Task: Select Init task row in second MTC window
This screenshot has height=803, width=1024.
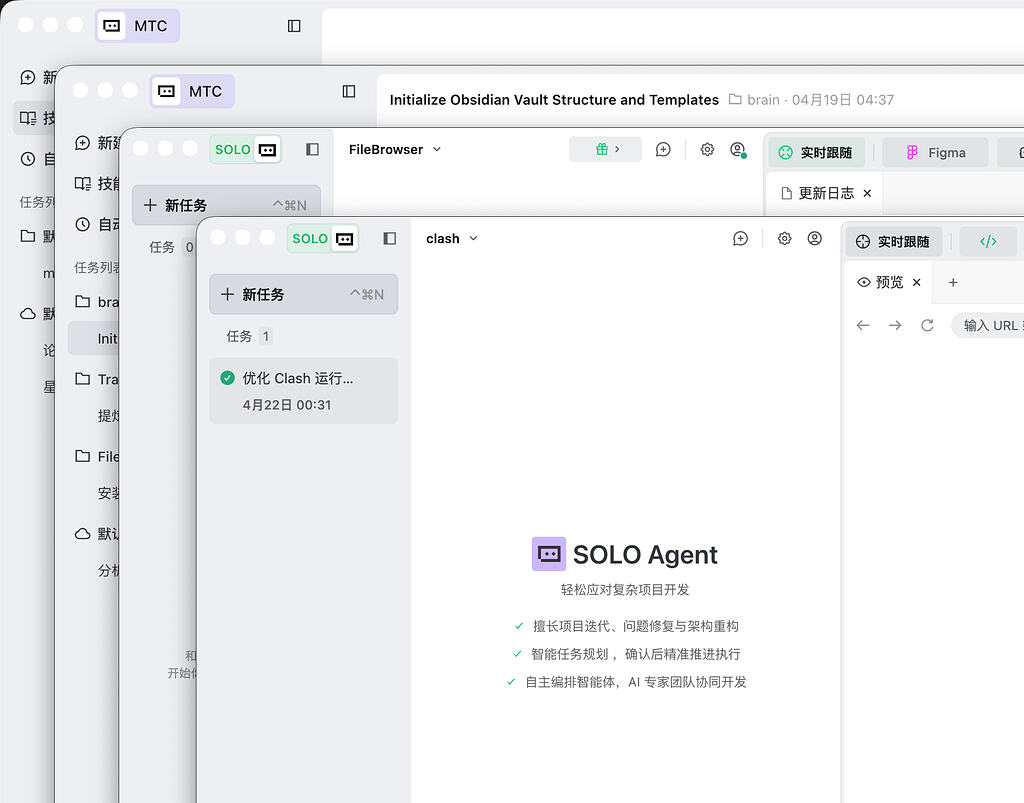Action: coord(93,338)
